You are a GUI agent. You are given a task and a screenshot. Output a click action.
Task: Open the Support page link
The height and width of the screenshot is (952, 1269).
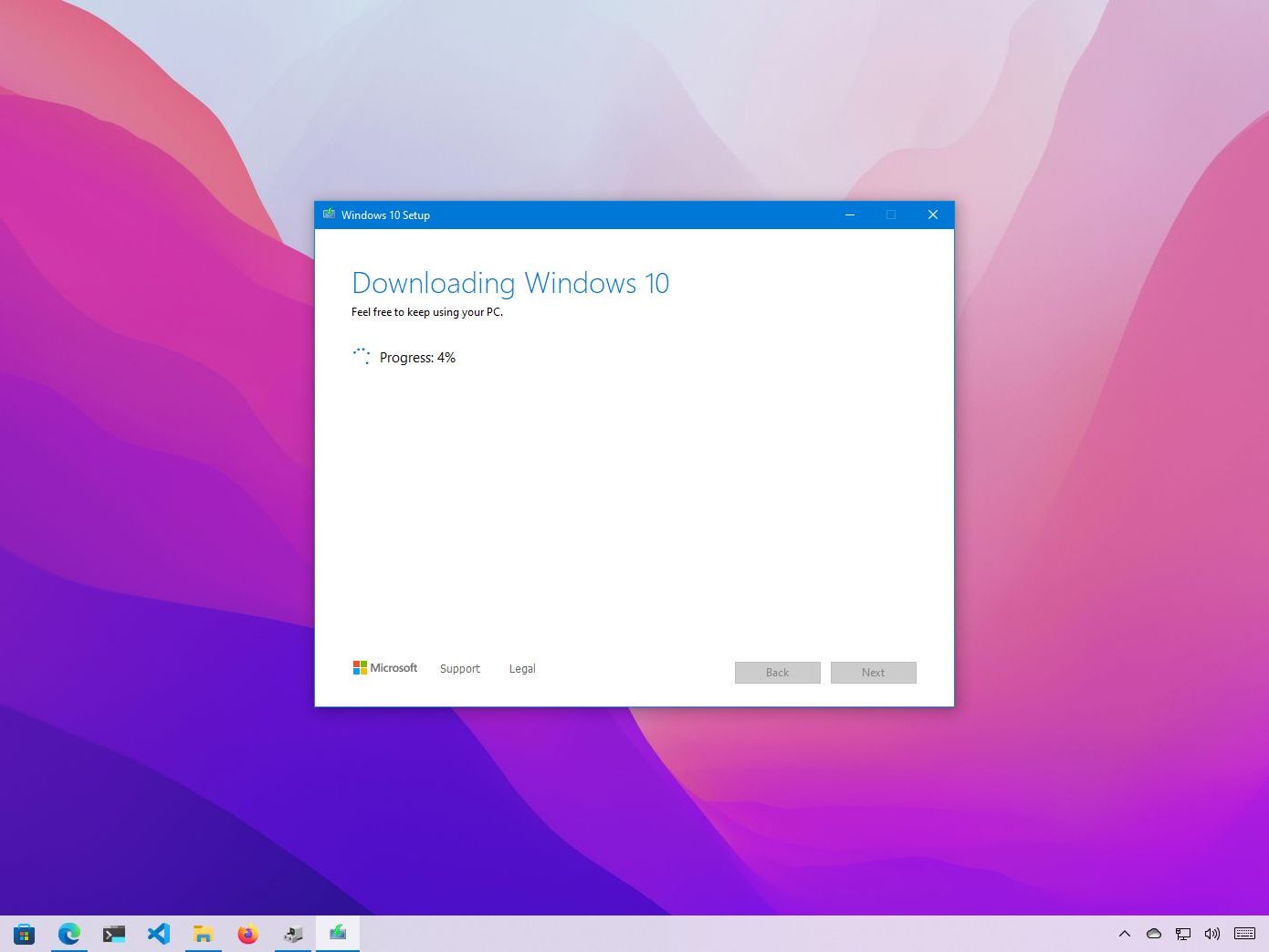[x=459, y=668]
